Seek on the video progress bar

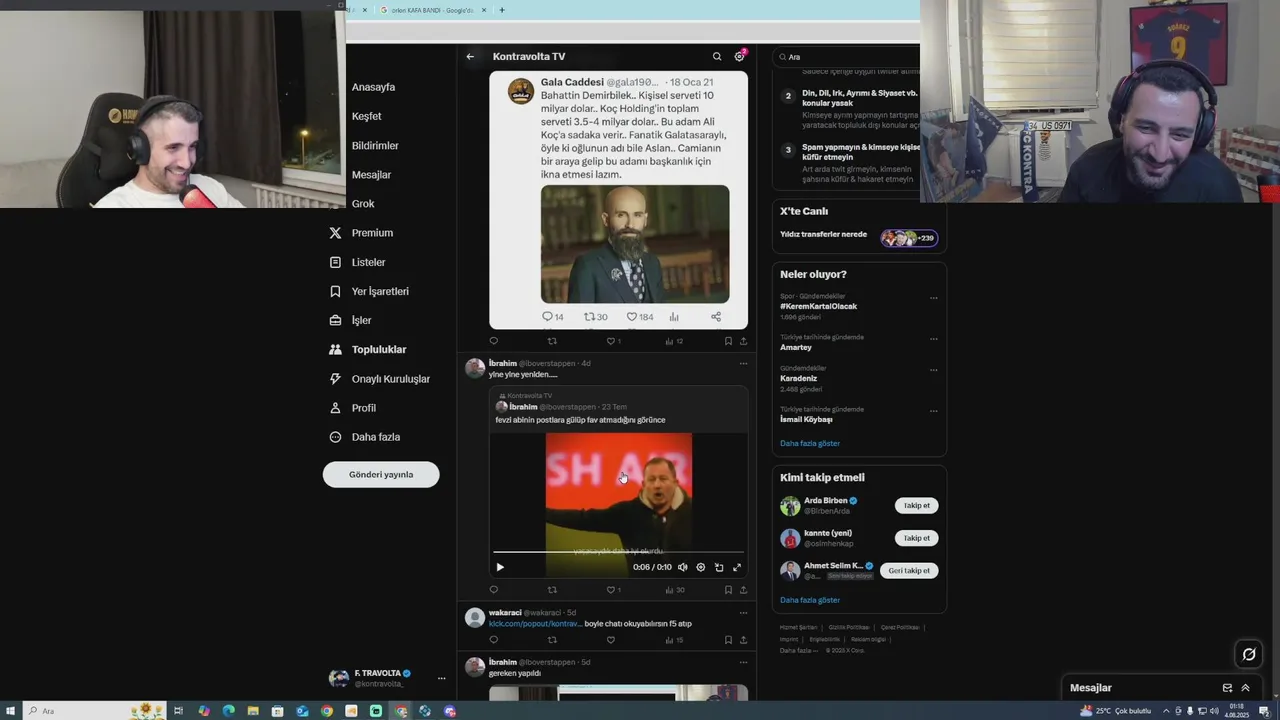(x=618, y=551)
